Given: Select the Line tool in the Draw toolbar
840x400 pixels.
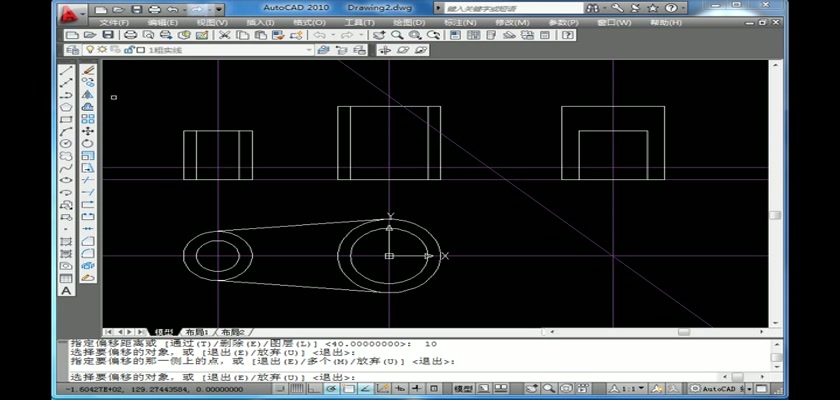Looking at the screenshot, I should tap(67, 72).
